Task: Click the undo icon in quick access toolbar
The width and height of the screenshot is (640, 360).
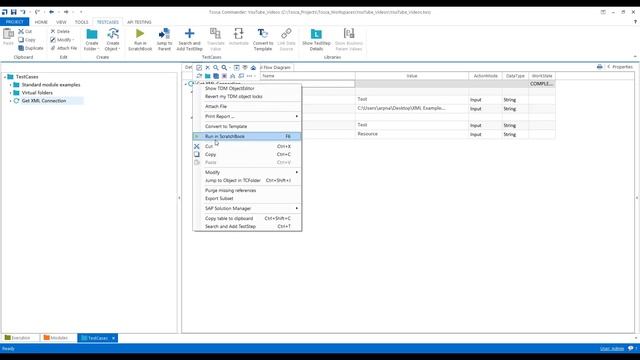Action: [23, 12]
